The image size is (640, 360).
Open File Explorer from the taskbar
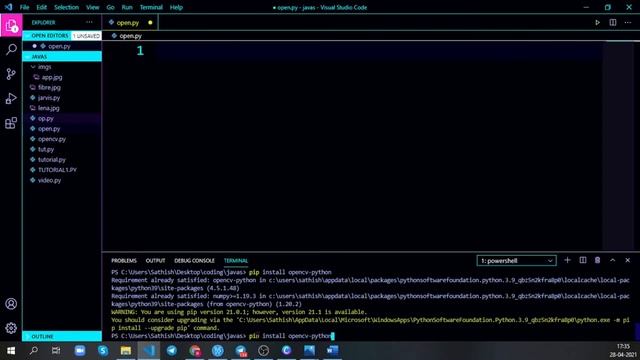coord(126,351)
